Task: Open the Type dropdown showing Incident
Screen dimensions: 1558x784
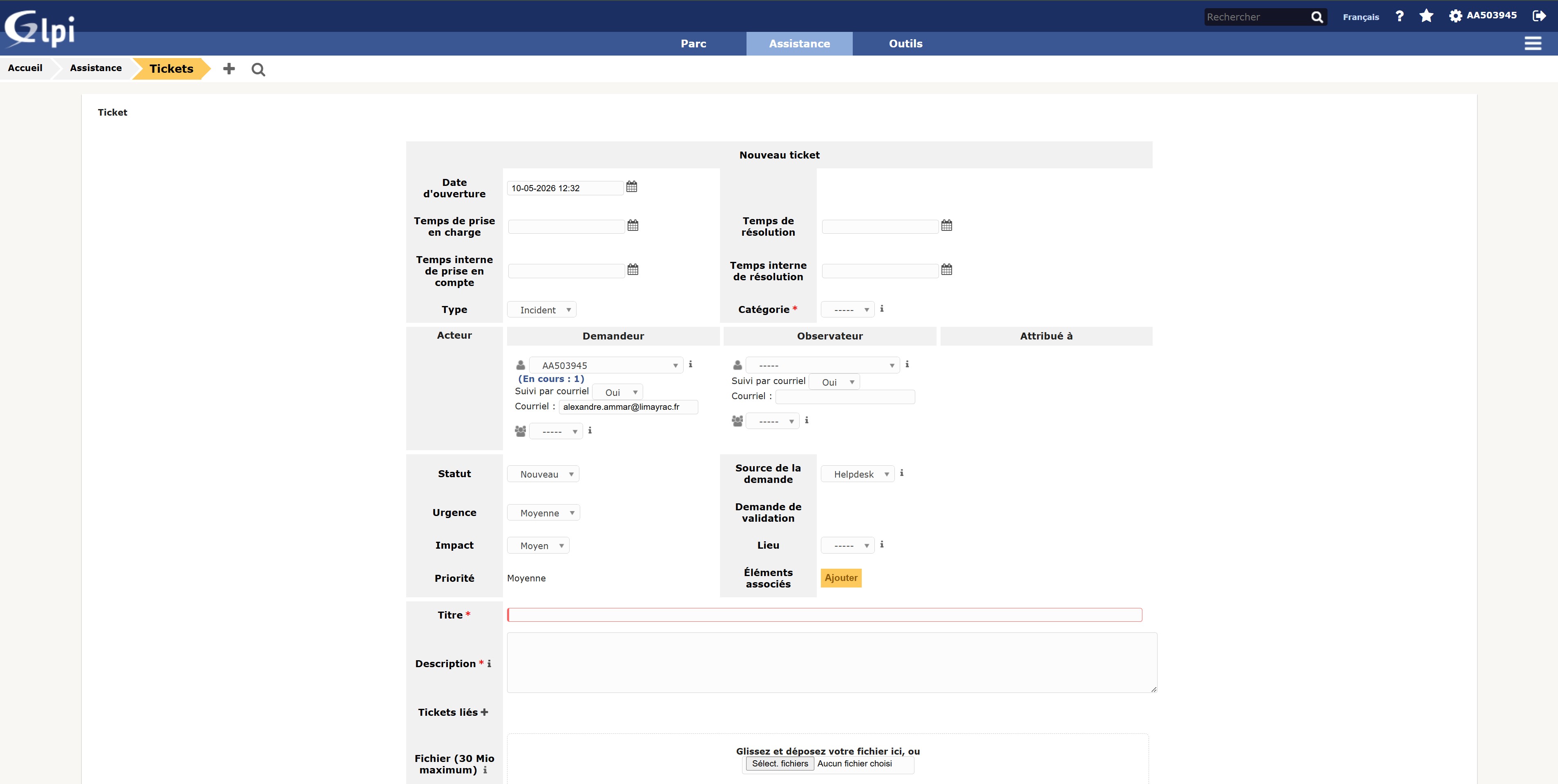Action: [x=542, y=310]
